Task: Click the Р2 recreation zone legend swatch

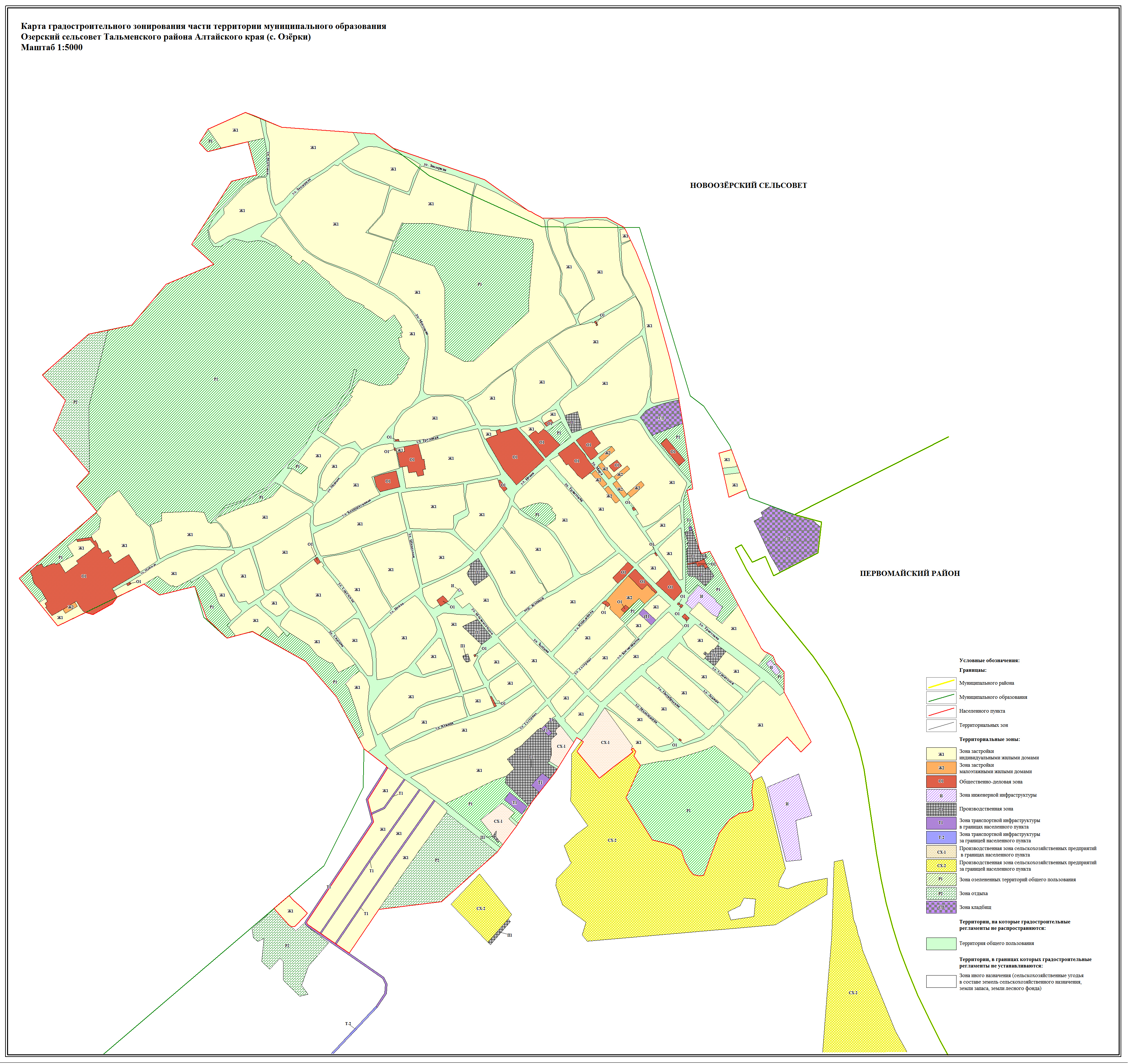Action: click(x=941, y=893)
